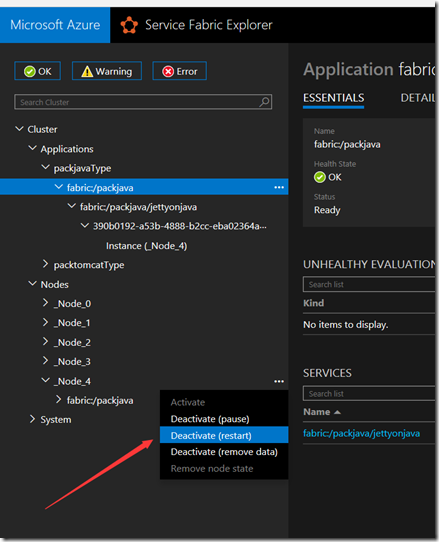Click the Service Fabric Explorer title
This screenshot has width=439, height=542.
[209, 25]
